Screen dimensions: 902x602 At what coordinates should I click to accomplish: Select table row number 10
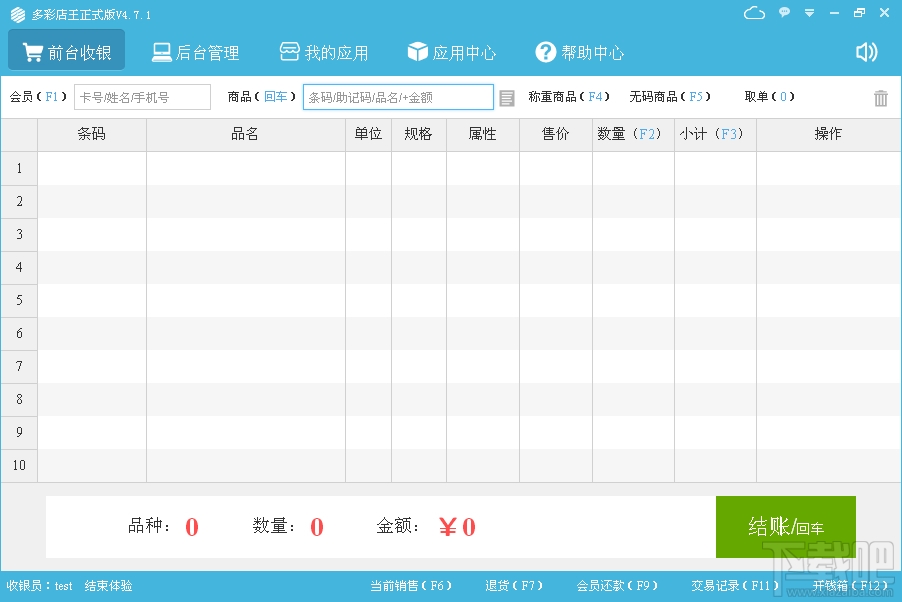pos(450,465)
